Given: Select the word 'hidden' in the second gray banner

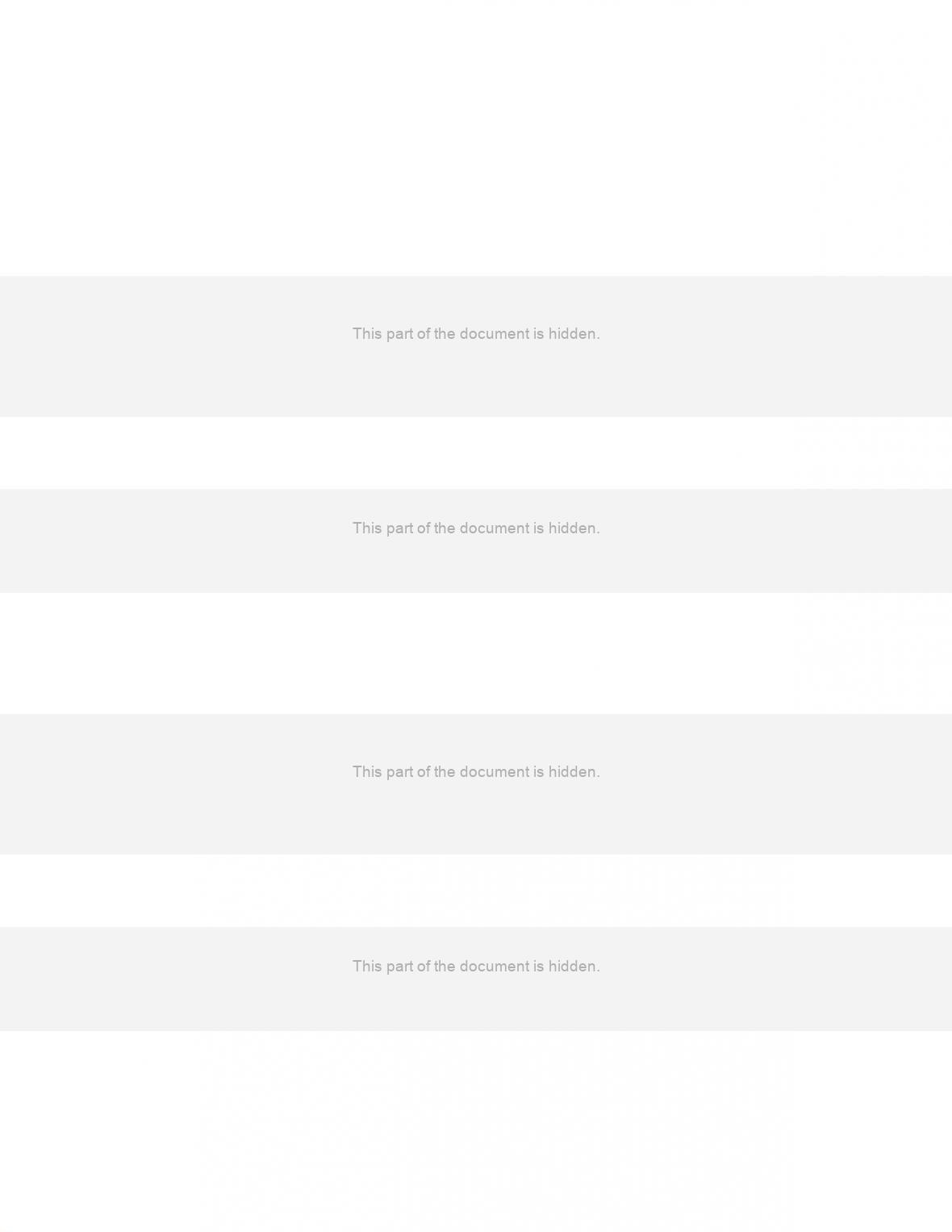Looking at the screenshot, I should (574, 528).
